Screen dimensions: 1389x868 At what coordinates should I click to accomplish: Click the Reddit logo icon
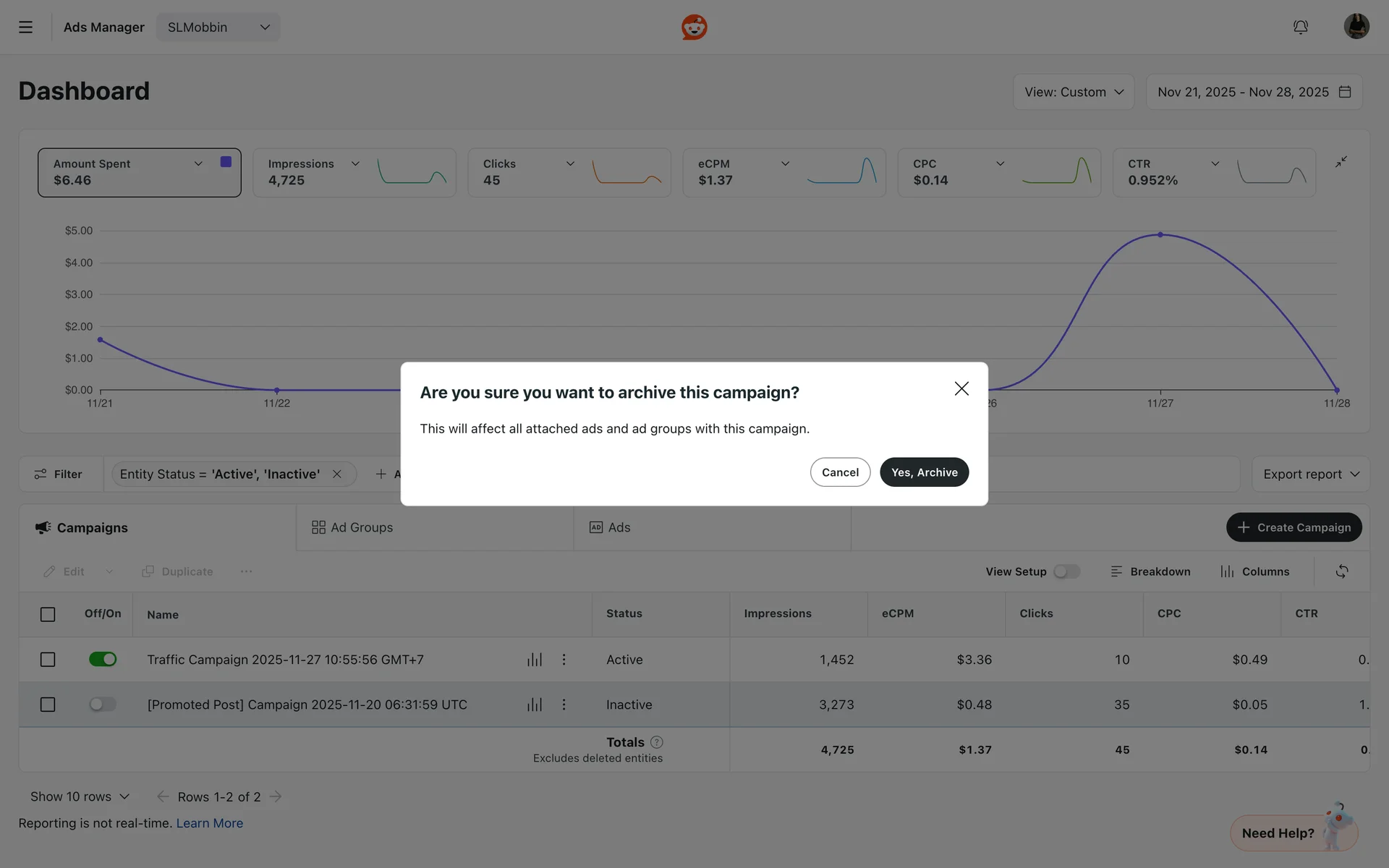click(x=694, y=27)
